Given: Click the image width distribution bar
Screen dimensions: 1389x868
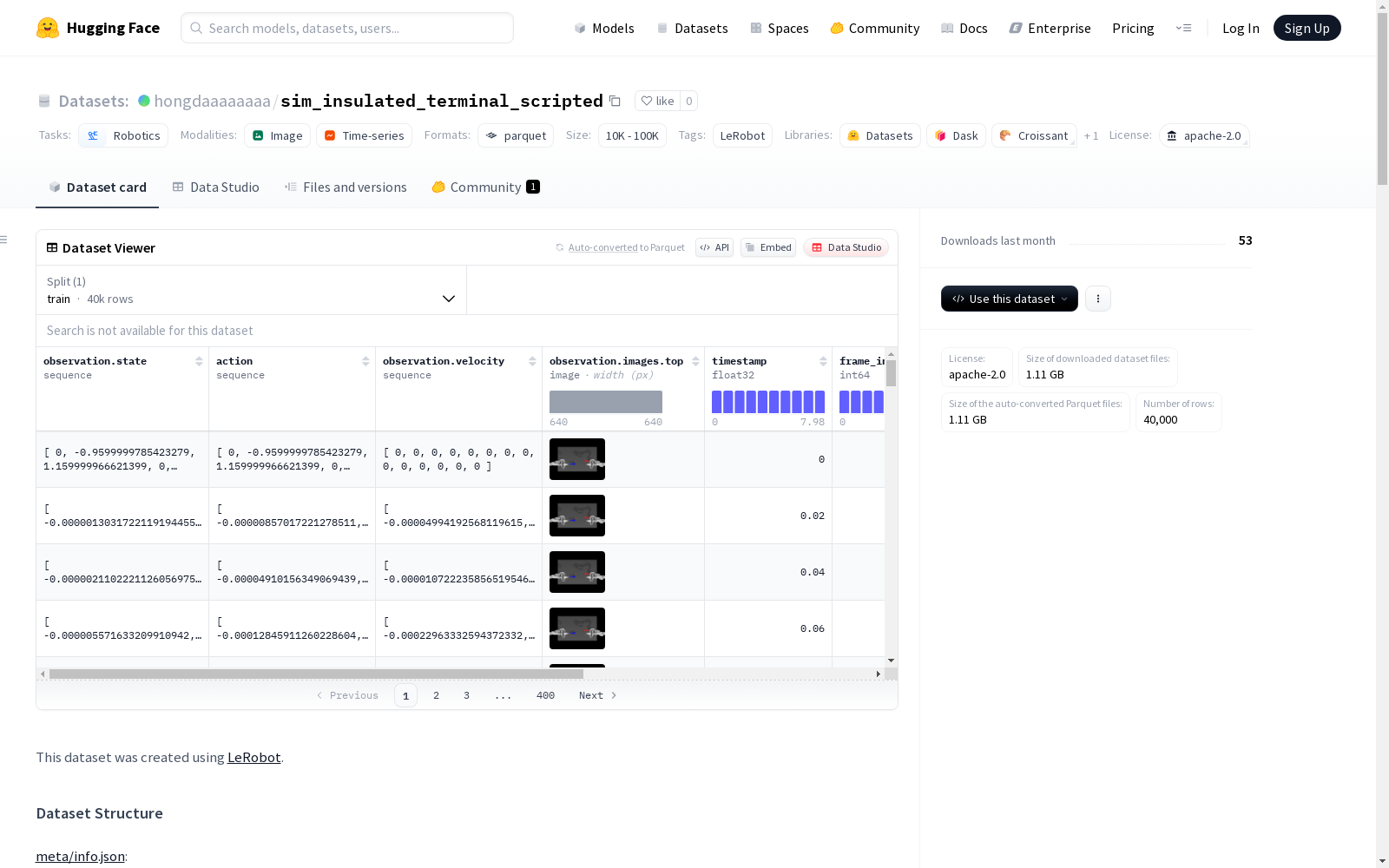Looking at the screenshot, I should point(606,402).
